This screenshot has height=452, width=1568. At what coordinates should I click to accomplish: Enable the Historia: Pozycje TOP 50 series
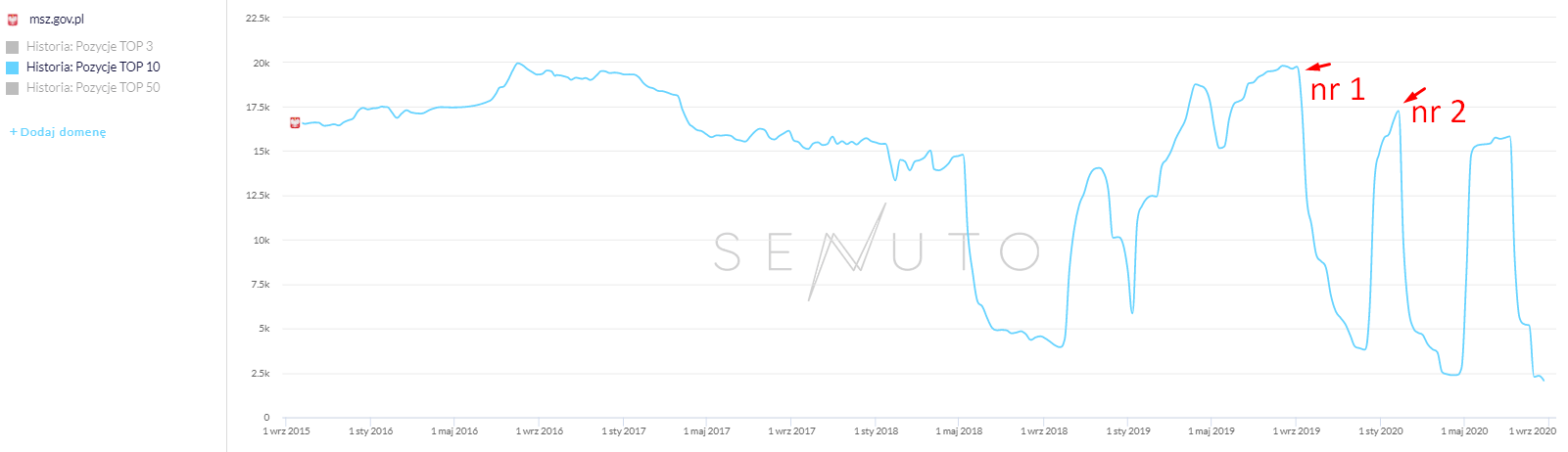point(93,87)
